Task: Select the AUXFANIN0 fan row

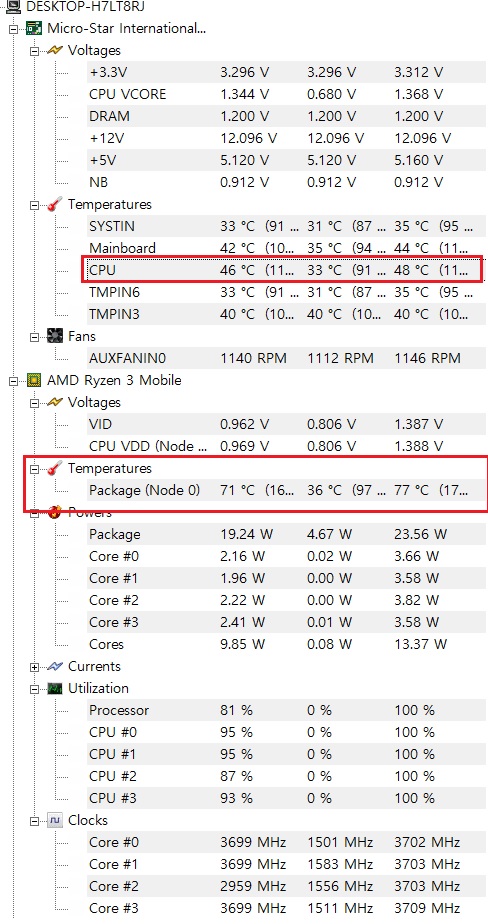Action: (x=282, y=358)
